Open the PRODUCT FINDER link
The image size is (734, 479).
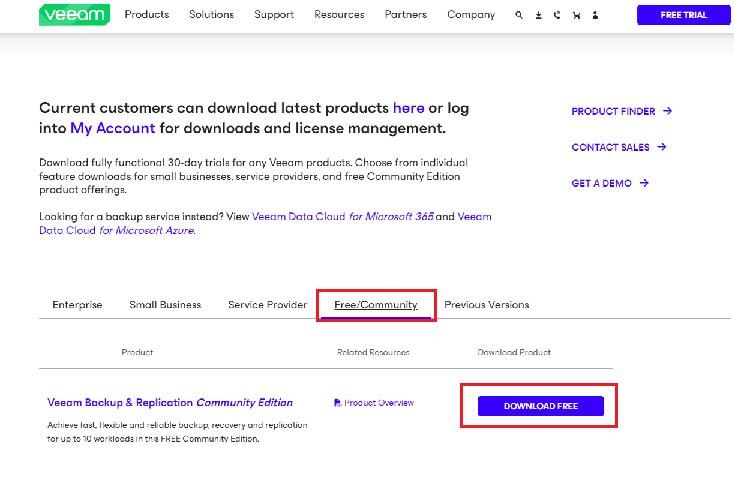(613, 111)
